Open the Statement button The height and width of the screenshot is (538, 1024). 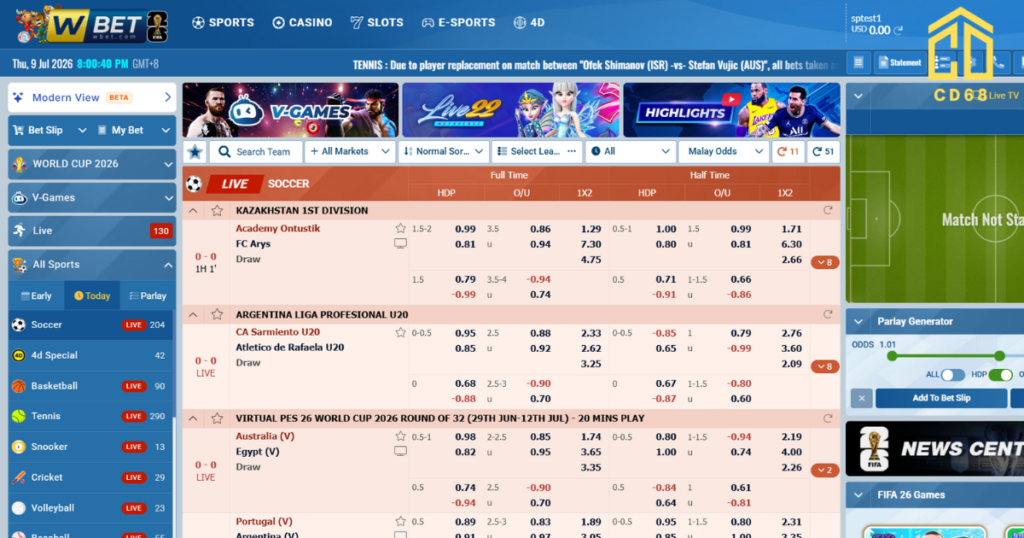pyautogui.click(x=900, y=63)
